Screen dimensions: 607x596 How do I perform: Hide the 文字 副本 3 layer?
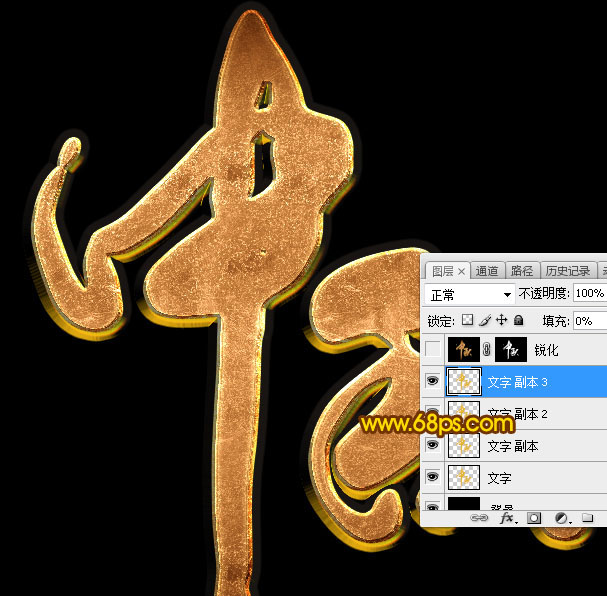pyautogui.click(x=432, y=381)
